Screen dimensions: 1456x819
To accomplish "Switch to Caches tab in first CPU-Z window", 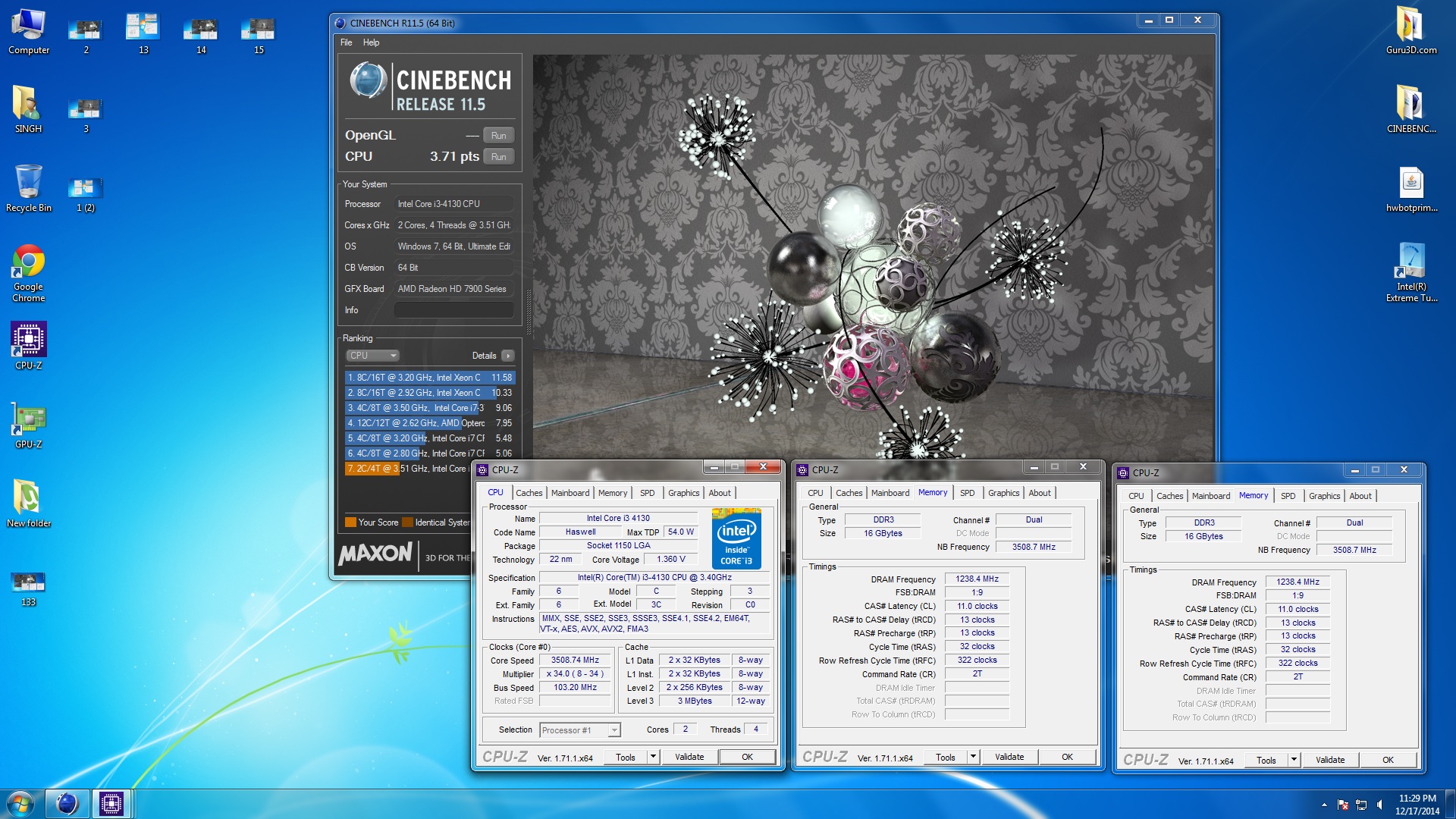I will point(529,493).
